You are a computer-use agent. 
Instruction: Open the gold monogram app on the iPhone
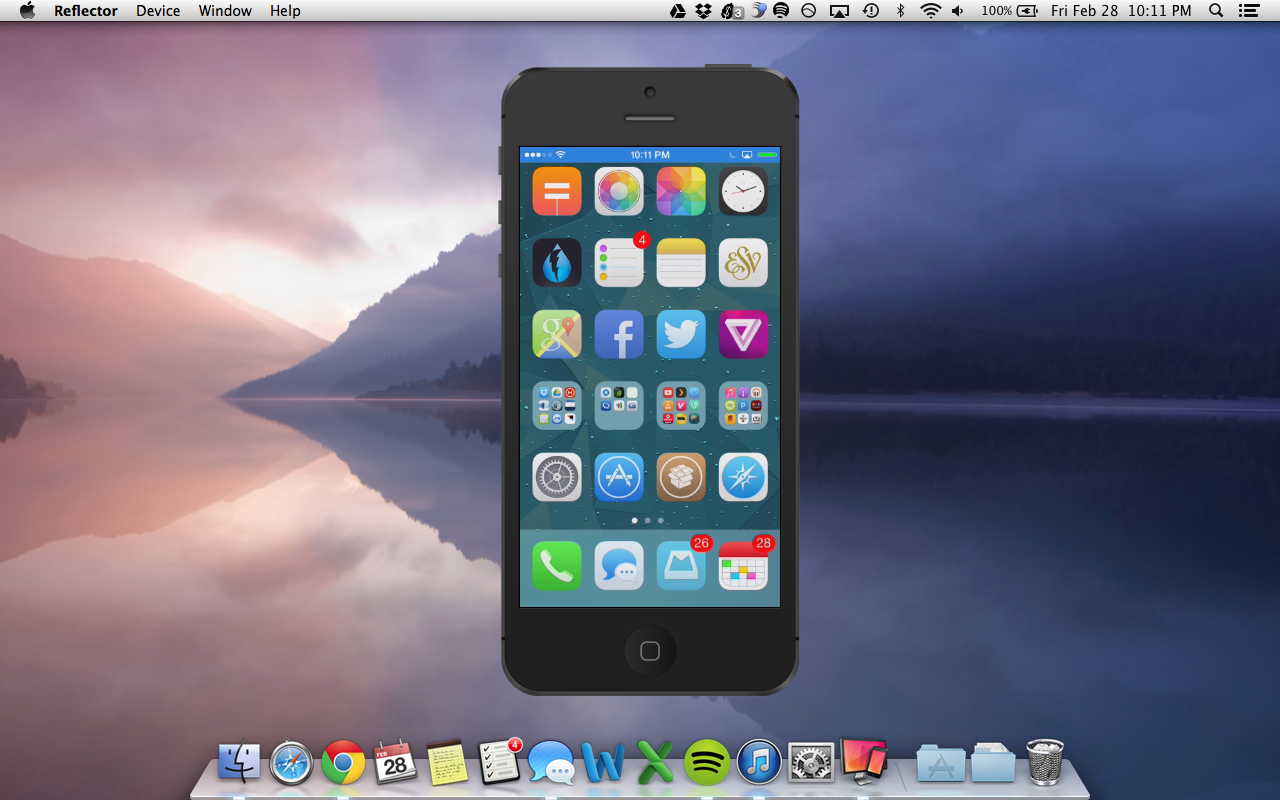tap(743, 263)
